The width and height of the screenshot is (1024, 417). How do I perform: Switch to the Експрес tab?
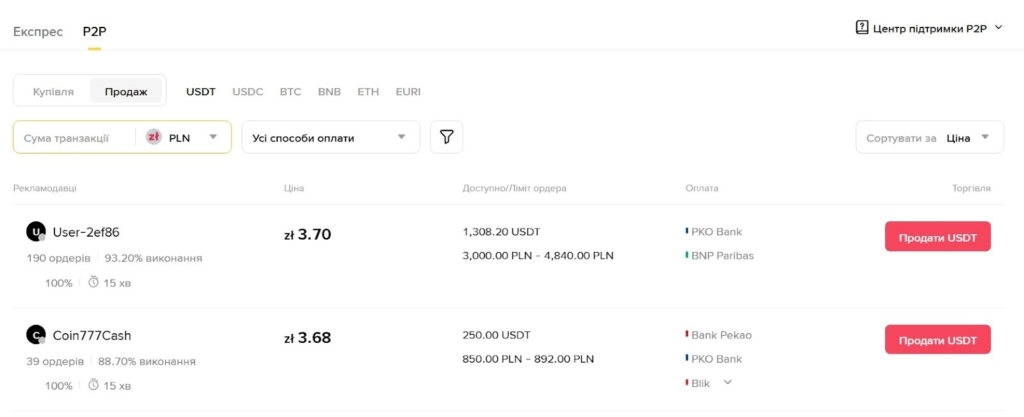click(38, 31)
